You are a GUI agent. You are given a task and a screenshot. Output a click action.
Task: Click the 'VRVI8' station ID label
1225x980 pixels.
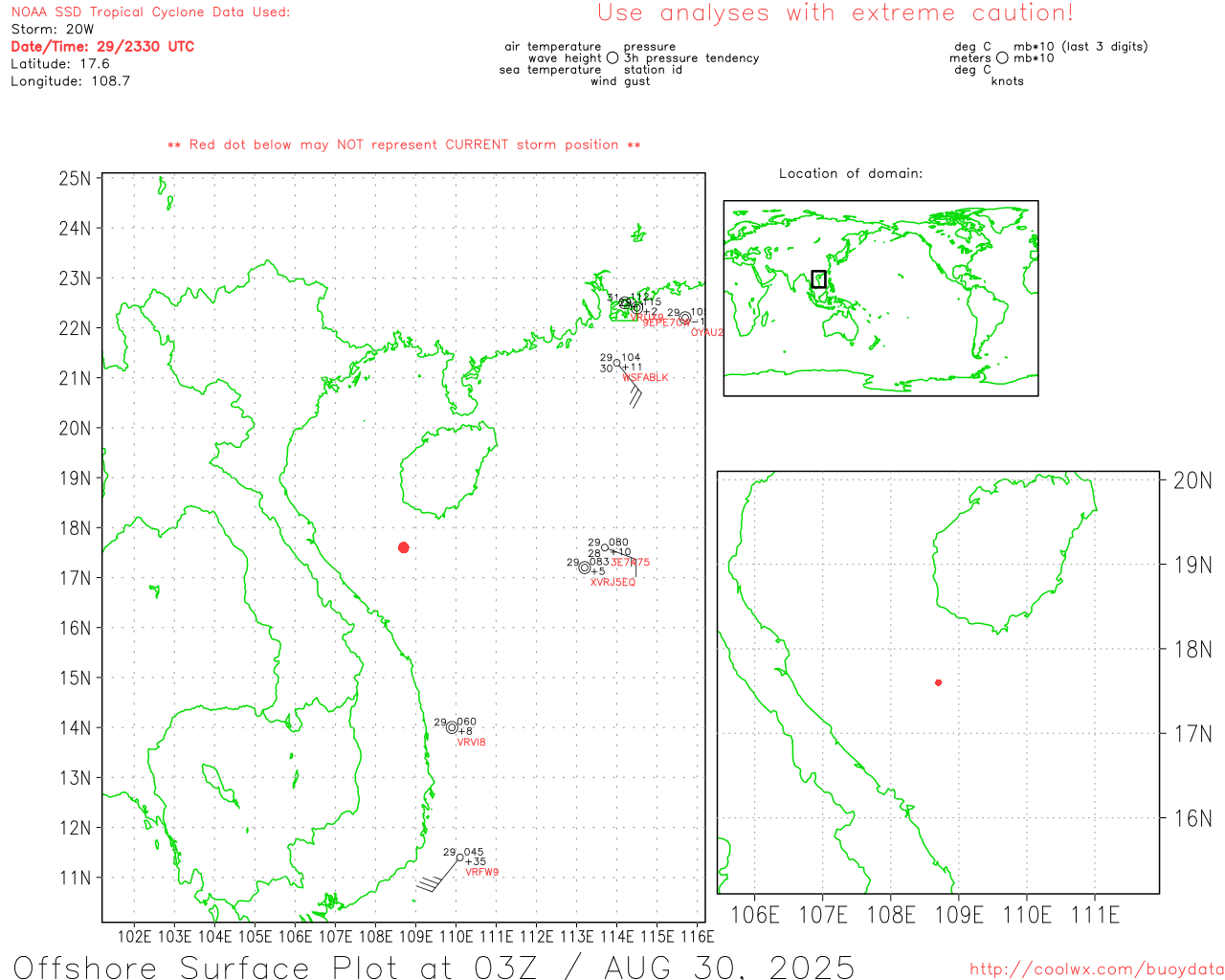471,743
